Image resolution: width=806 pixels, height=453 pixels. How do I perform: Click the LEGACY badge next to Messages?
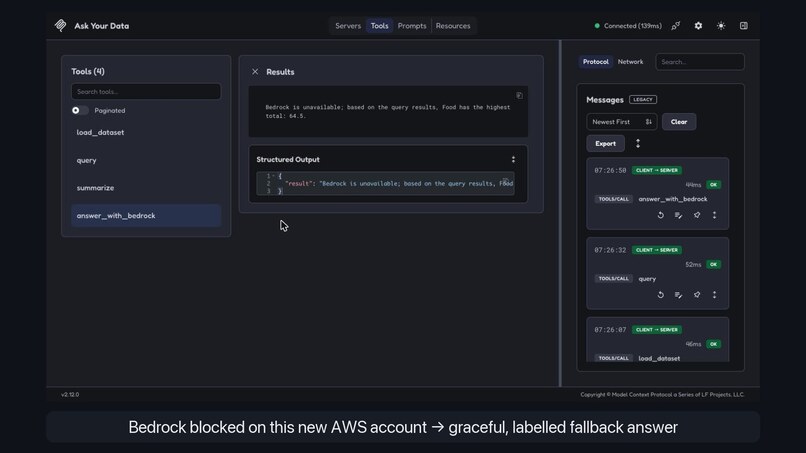tap(643, 100)
